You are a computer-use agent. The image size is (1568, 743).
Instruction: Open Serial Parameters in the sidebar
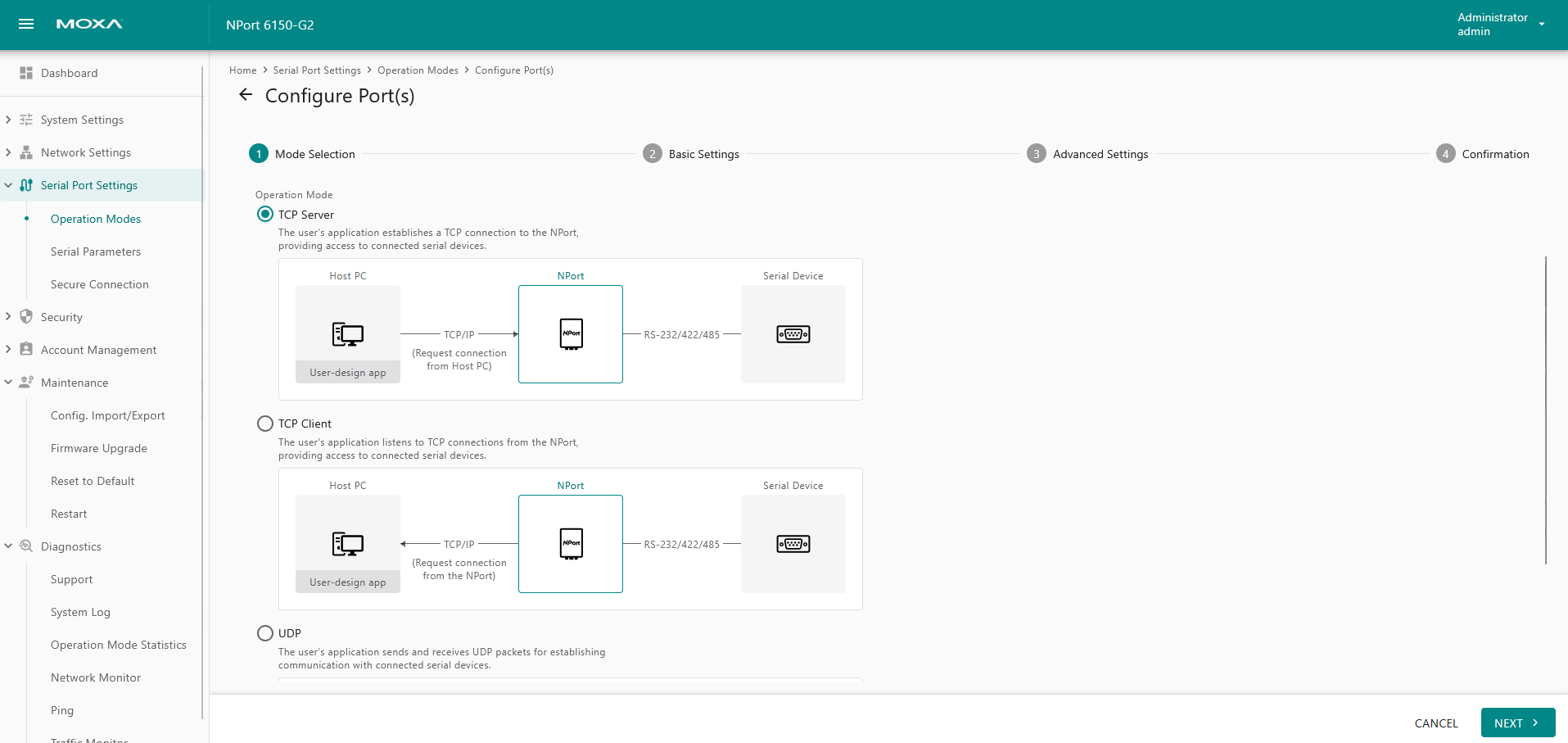96,251
